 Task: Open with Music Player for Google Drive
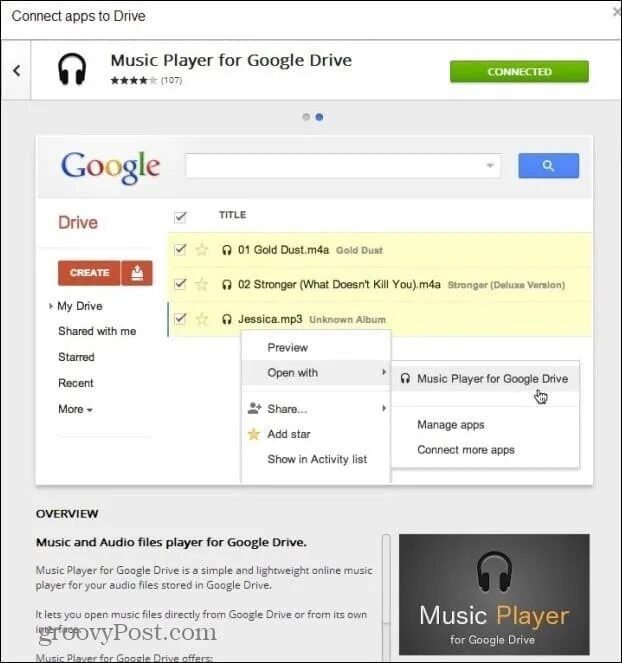pyautogui.click(x=485, y=378)
